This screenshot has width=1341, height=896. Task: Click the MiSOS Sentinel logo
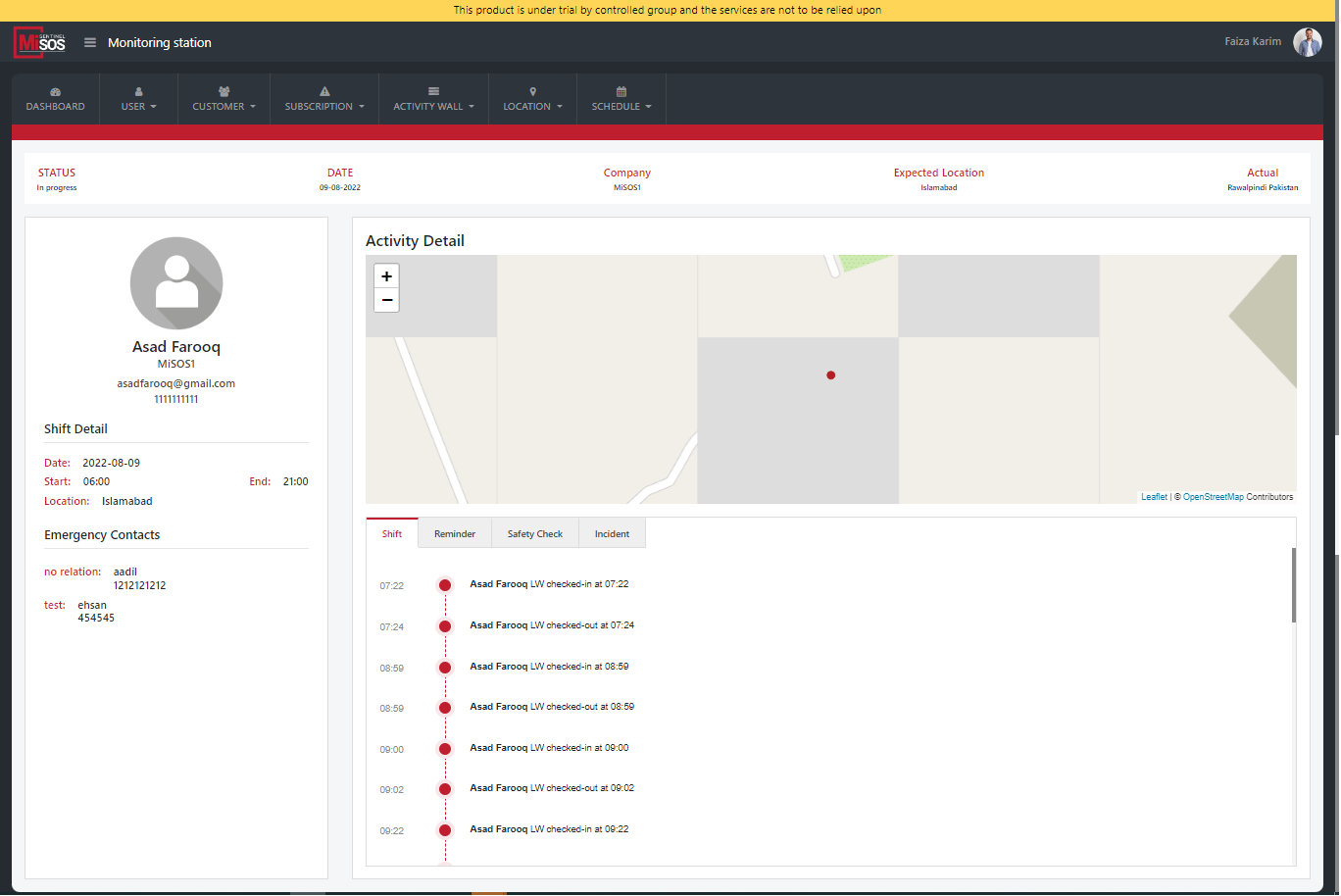[x=40, y=43]
